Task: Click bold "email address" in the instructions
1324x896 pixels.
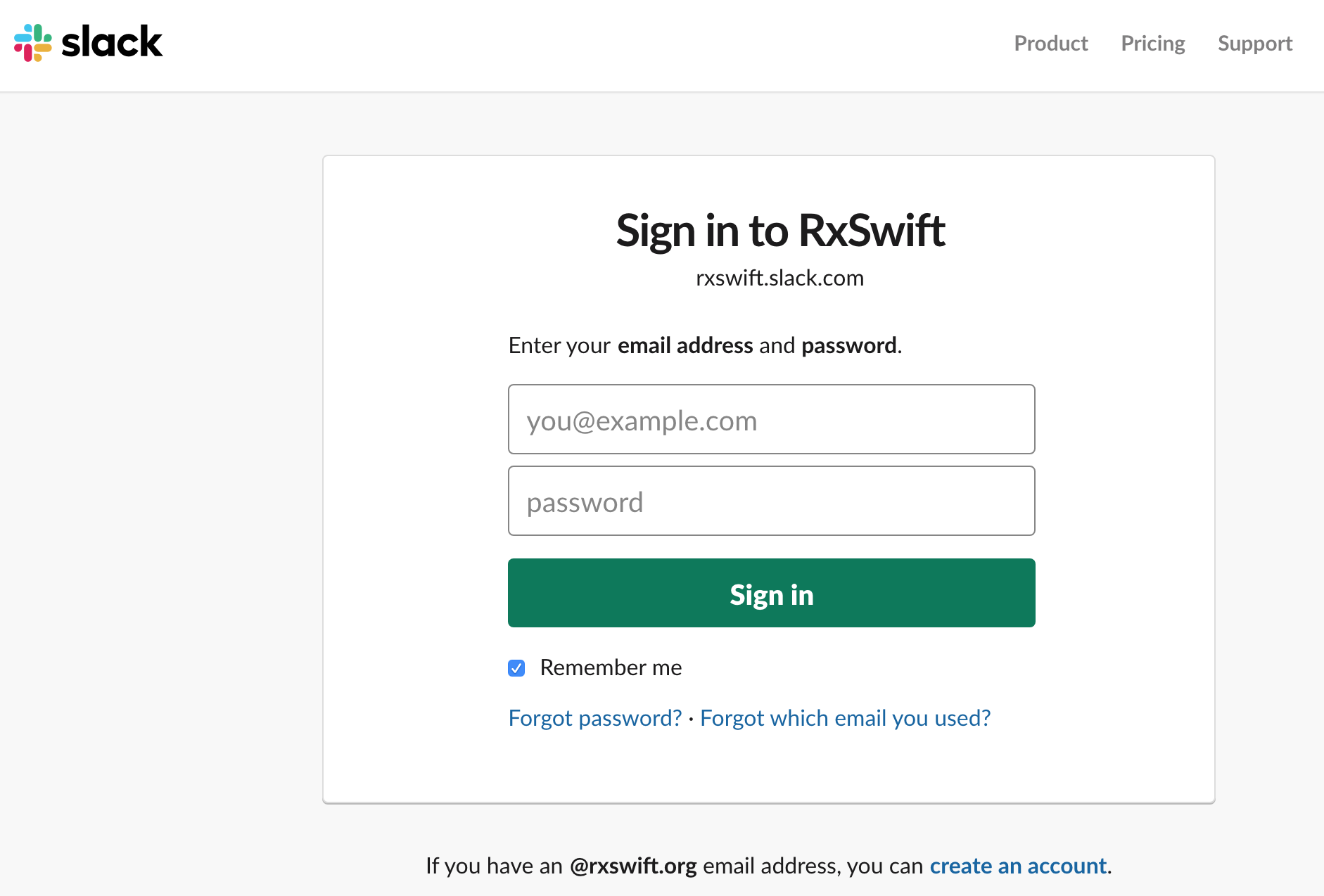Action: pos(685,345)
